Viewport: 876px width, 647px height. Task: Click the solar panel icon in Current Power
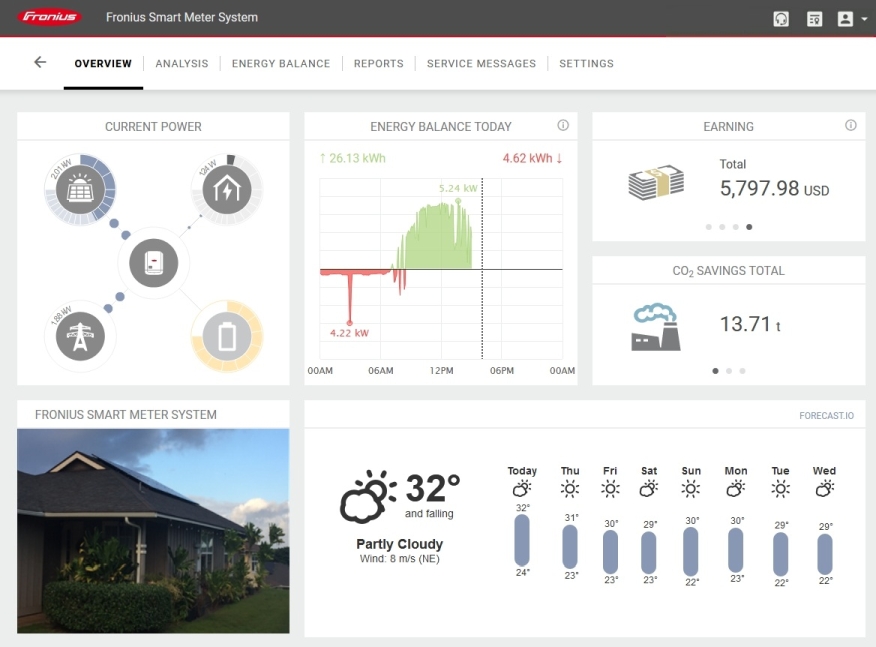click(80, 190)
